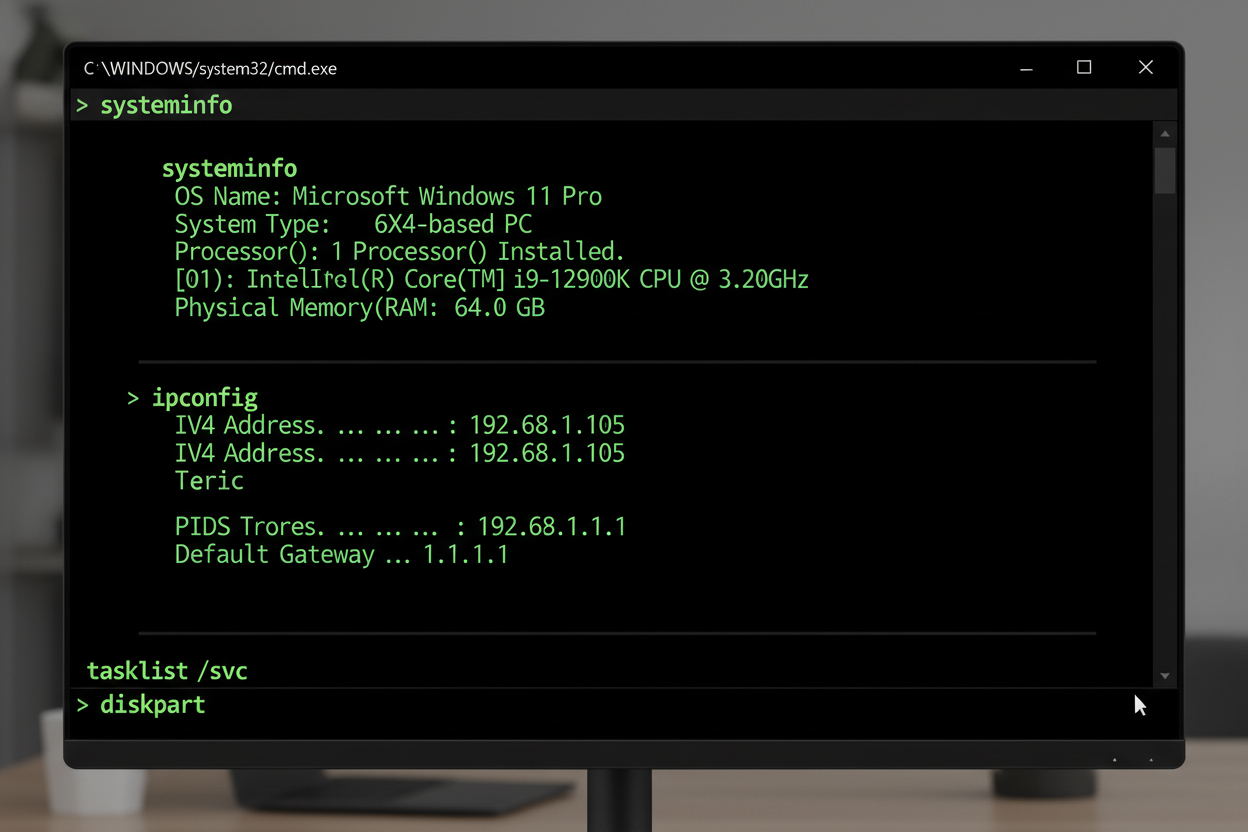Minimize the cmd.exe window
The width and height of the screenshot is (1248, 832).
pos(1026,68)
